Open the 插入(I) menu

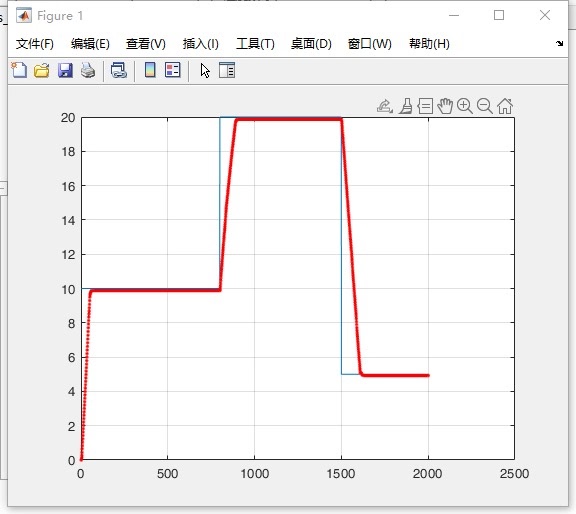[x=201, y=44]
